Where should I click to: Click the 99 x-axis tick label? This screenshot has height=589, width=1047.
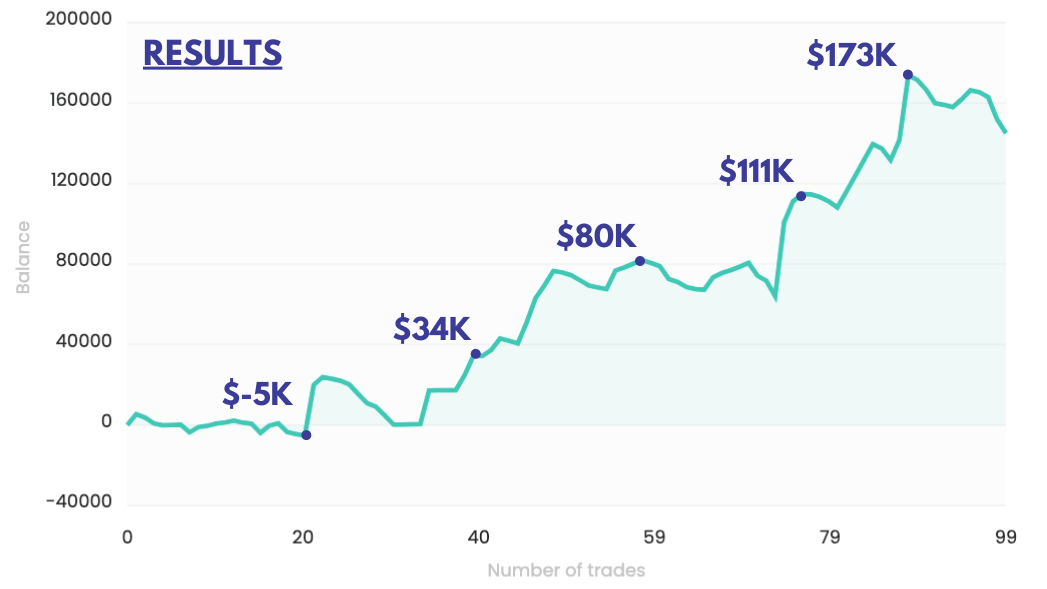pyautogui.click(x=1005, y=537)
